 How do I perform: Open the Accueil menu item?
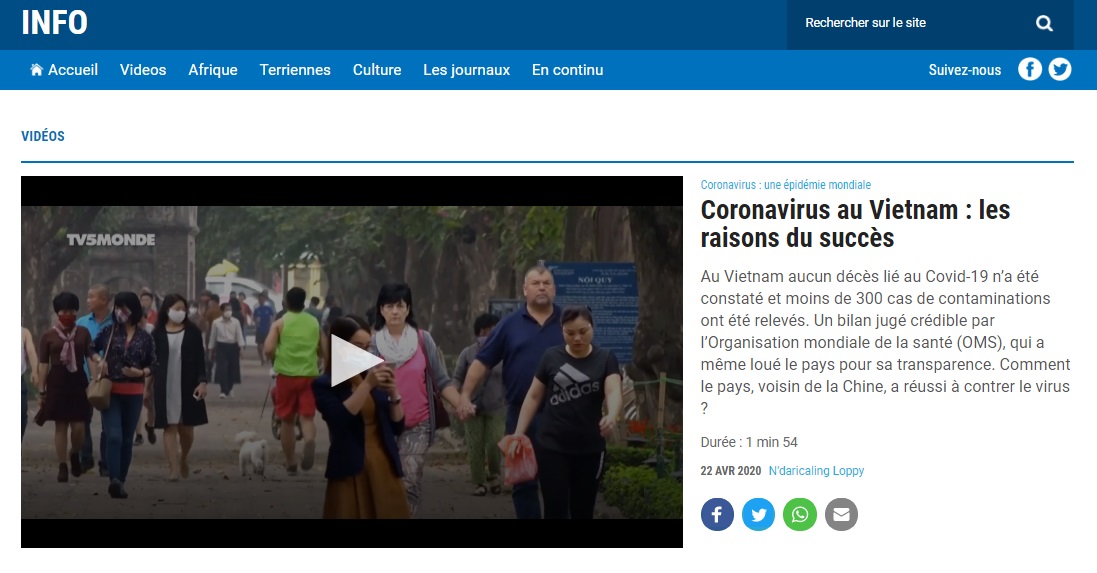[x=73, y=70]
